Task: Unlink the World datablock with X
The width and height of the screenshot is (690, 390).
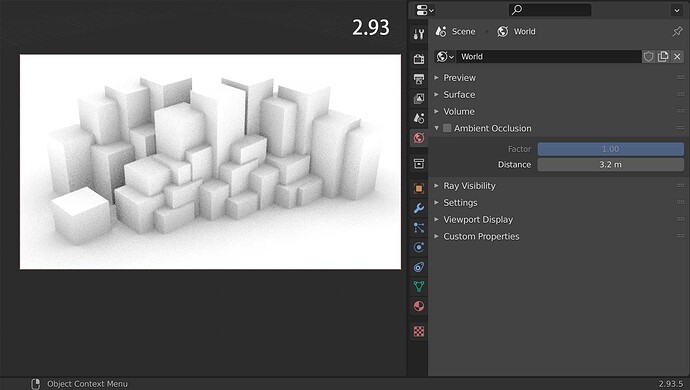Action: click(677, 56)
